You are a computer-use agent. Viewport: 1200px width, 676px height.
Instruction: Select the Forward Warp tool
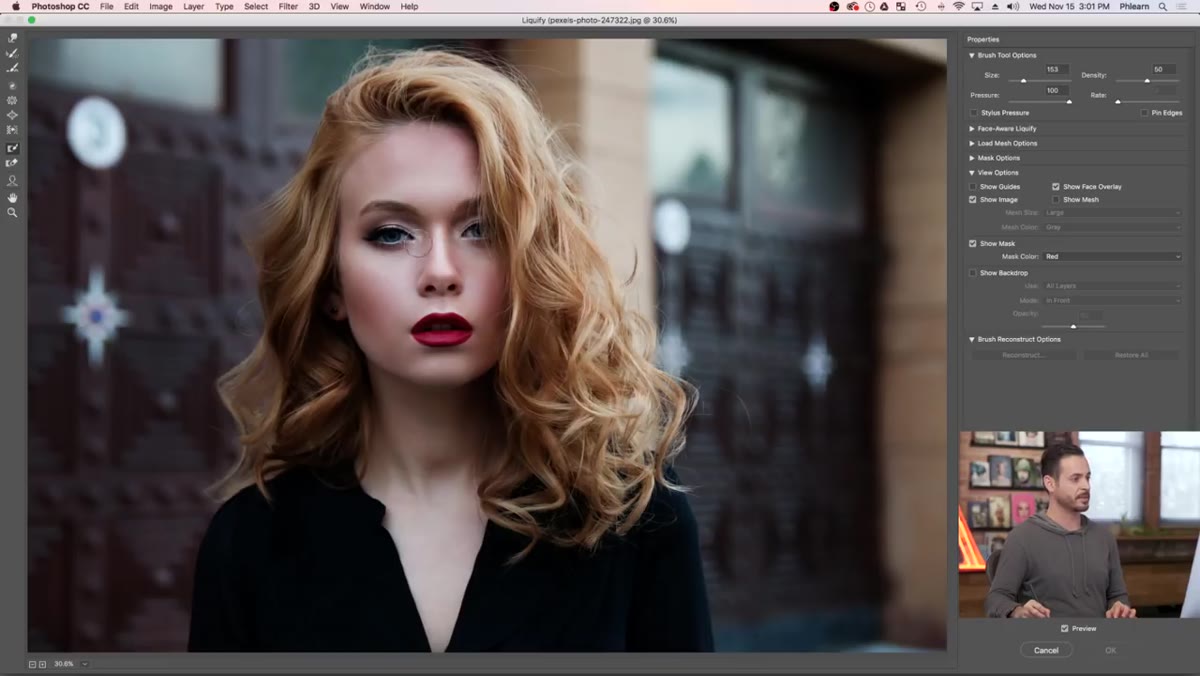pos(12,38)
